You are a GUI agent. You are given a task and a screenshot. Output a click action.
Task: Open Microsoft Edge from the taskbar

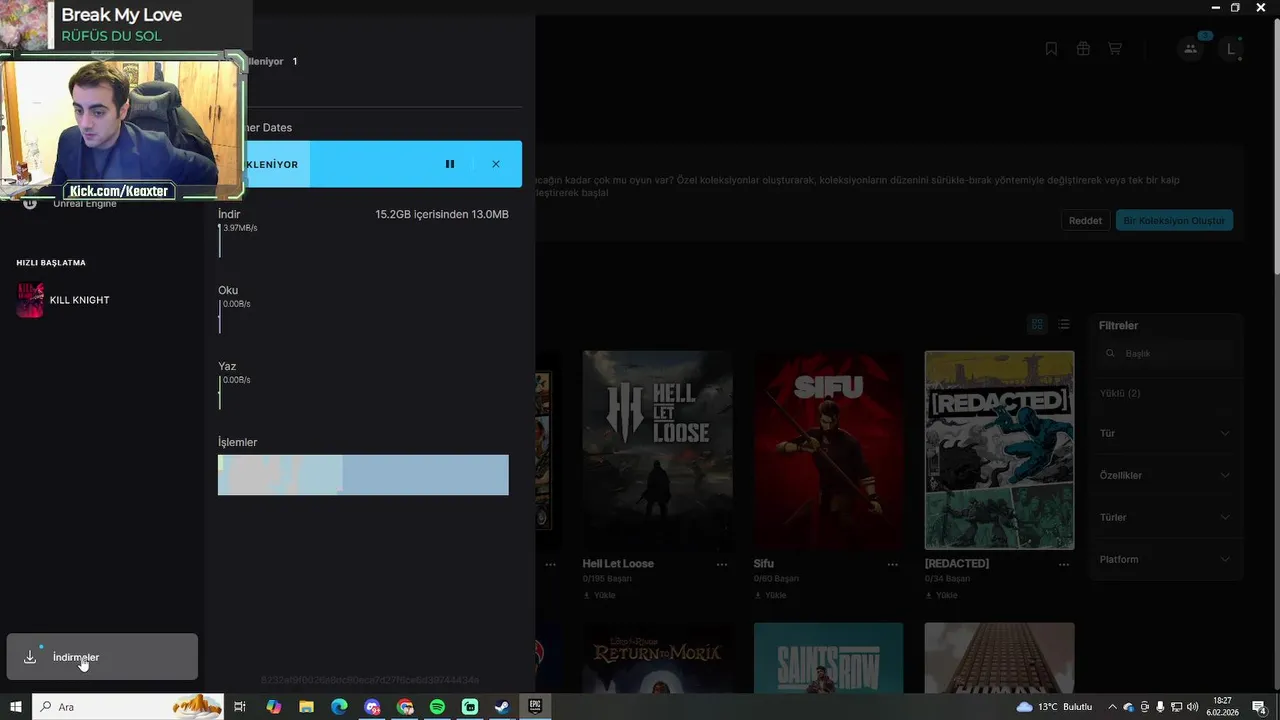340,707
